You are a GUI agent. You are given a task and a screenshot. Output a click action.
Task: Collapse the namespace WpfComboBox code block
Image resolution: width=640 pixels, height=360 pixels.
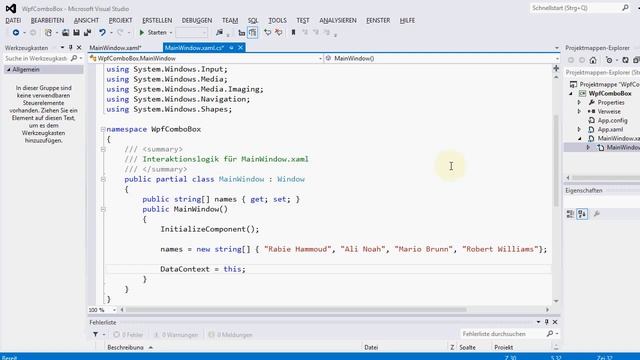point(103,129)
